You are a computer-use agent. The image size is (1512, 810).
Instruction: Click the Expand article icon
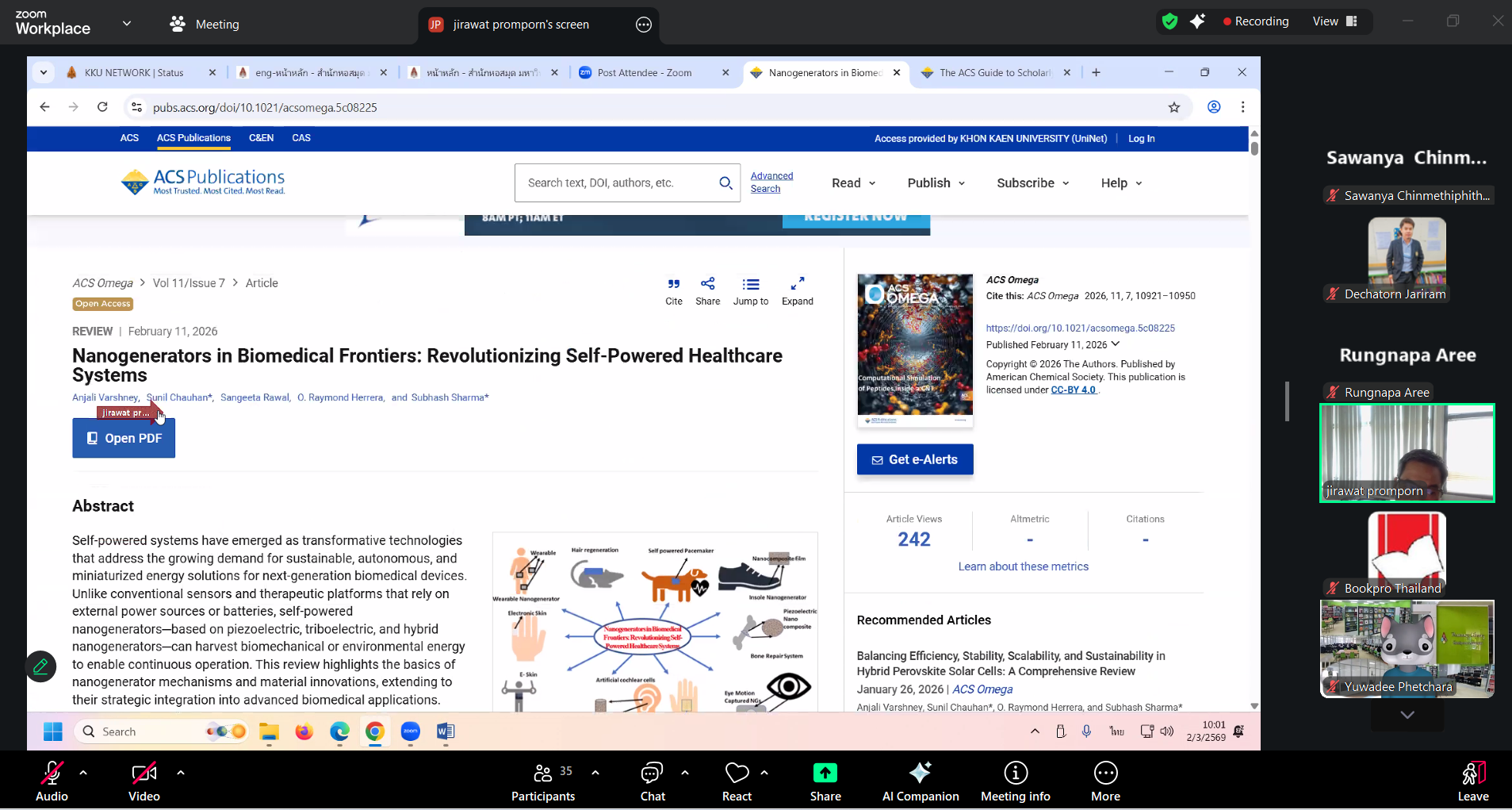click(x=797, y=284)
